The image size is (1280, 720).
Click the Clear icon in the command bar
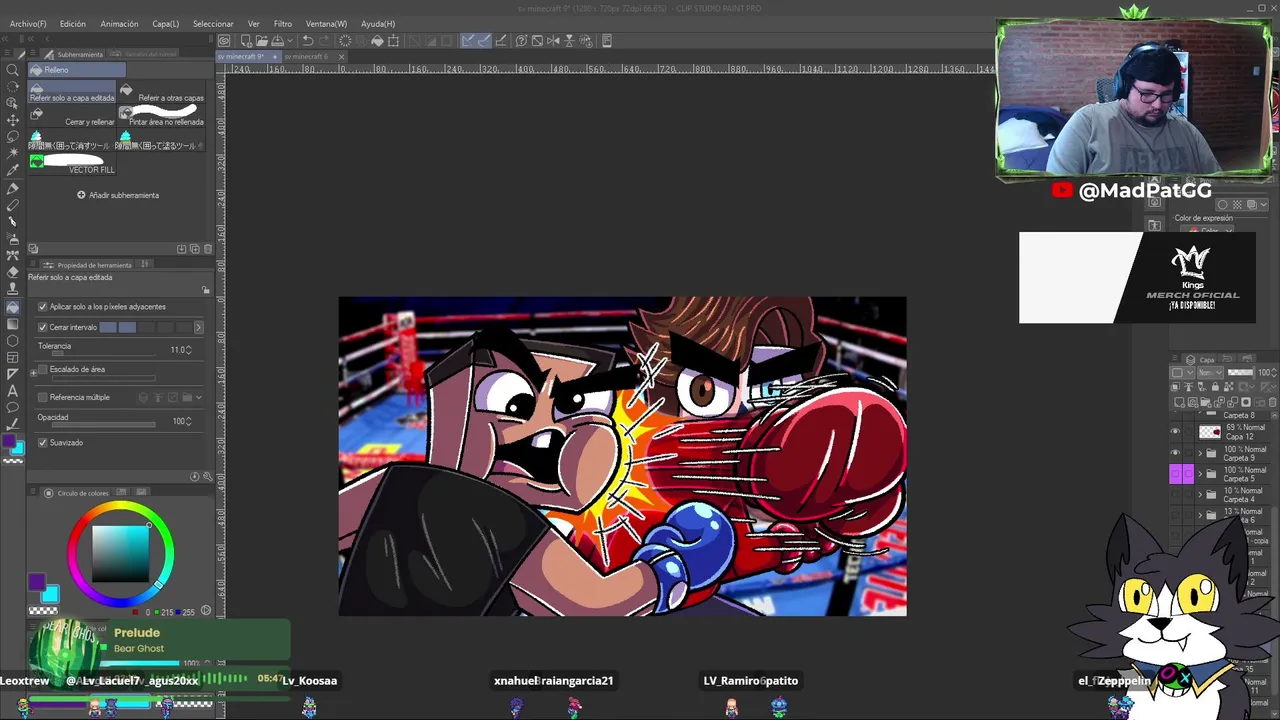point(346,41)
